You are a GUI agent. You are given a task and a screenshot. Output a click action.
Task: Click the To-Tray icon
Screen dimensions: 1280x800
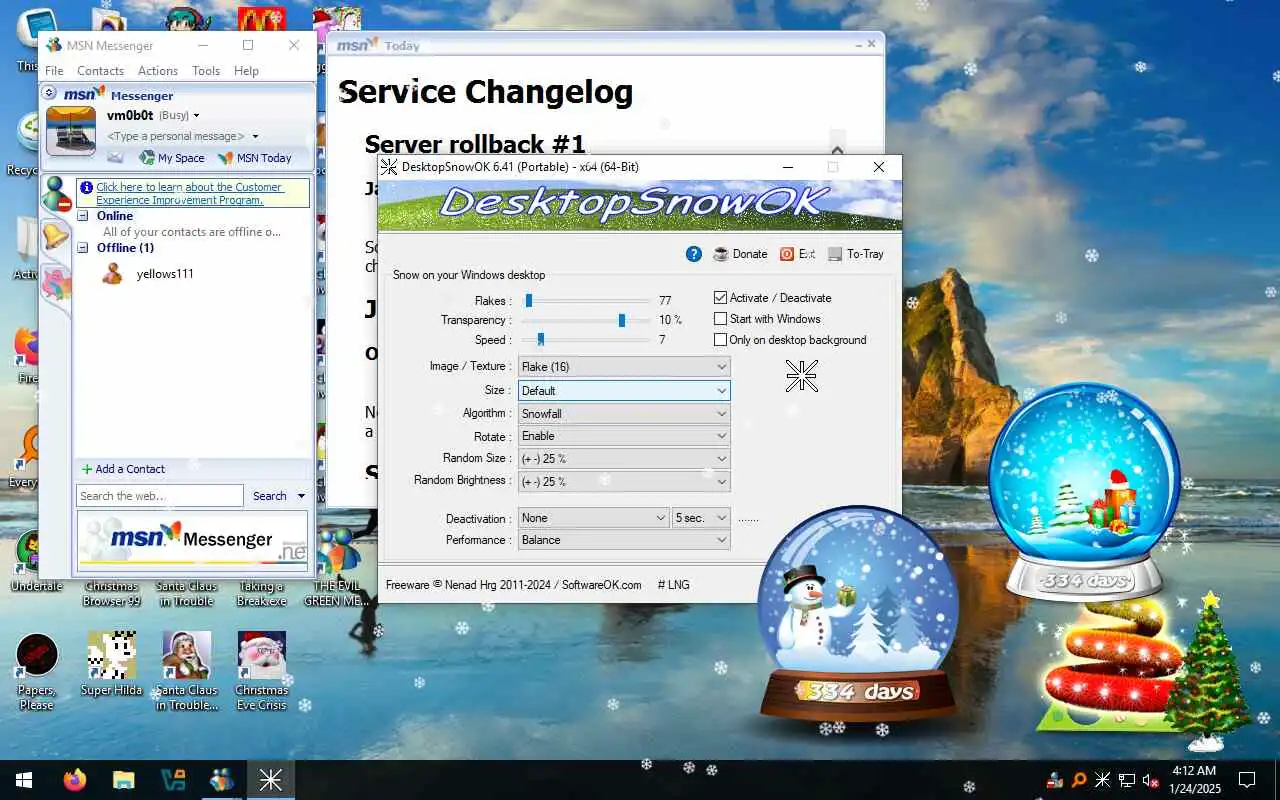(835, 254)
